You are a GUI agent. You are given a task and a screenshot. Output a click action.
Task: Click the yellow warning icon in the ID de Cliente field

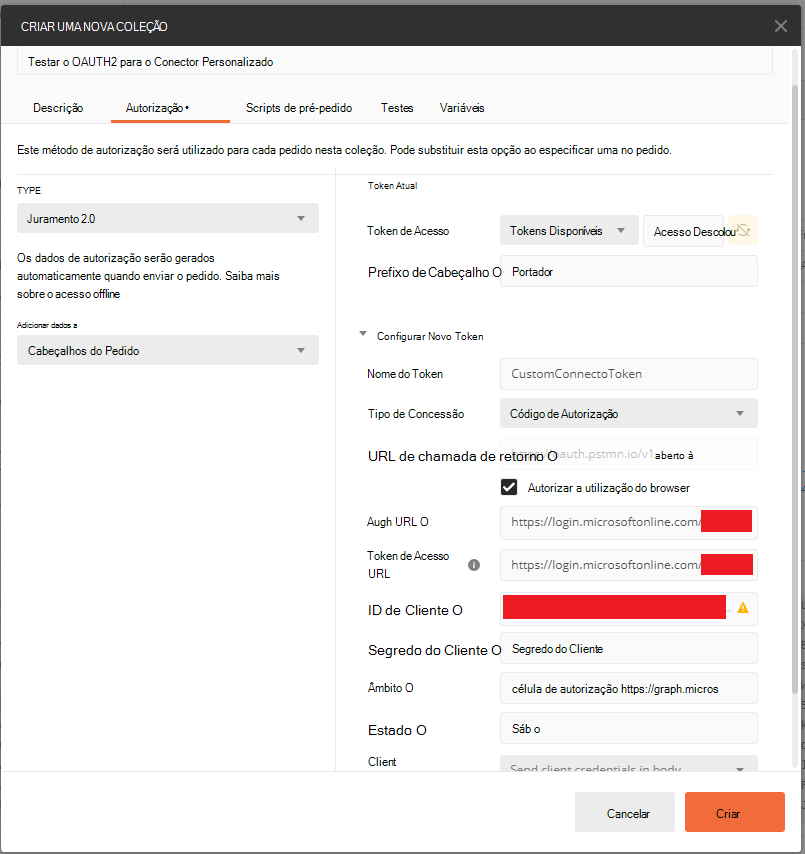pos(742,608)
